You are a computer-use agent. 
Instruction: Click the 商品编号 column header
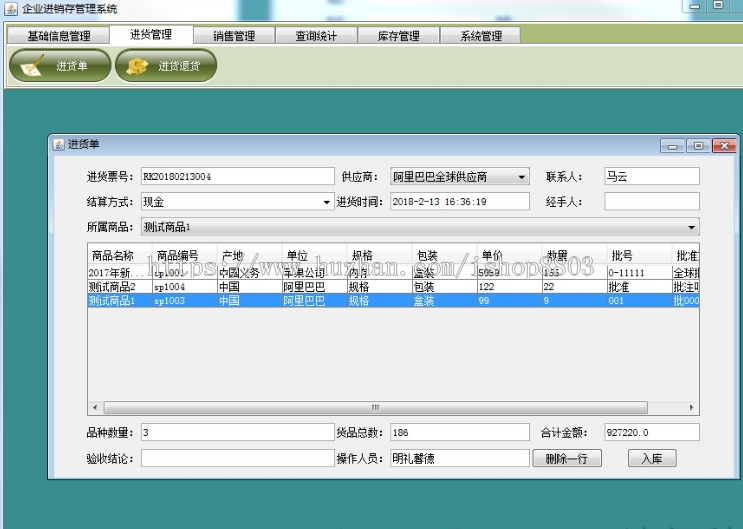click(184, 256)
